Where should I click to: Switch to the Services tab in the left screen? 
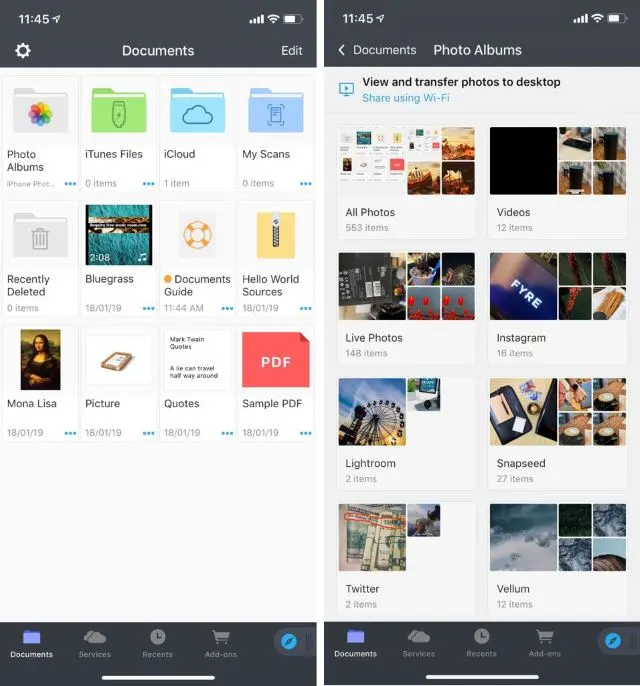(95, 644)
